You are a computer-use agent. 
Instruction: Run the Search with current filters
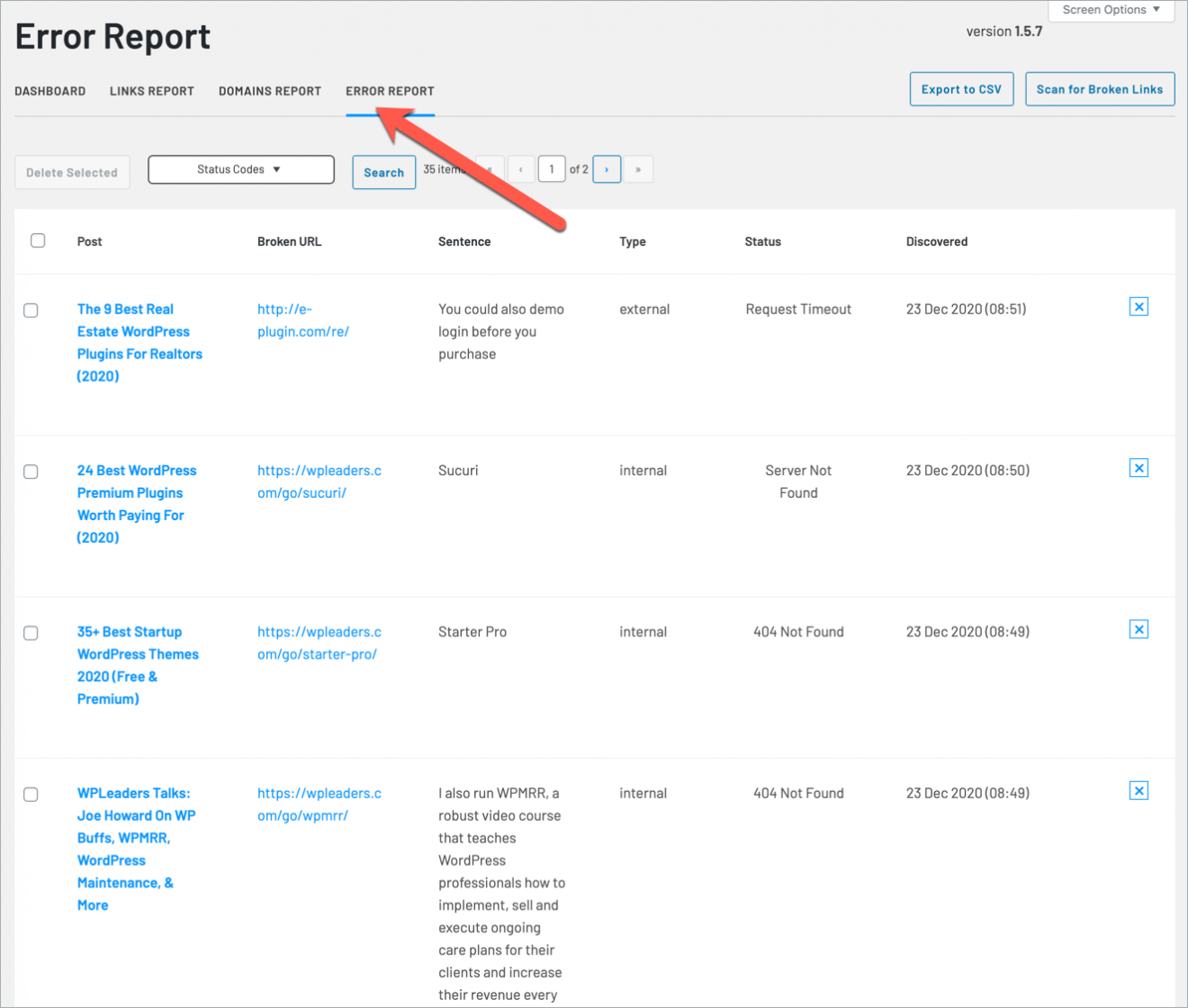pos(383,172)
